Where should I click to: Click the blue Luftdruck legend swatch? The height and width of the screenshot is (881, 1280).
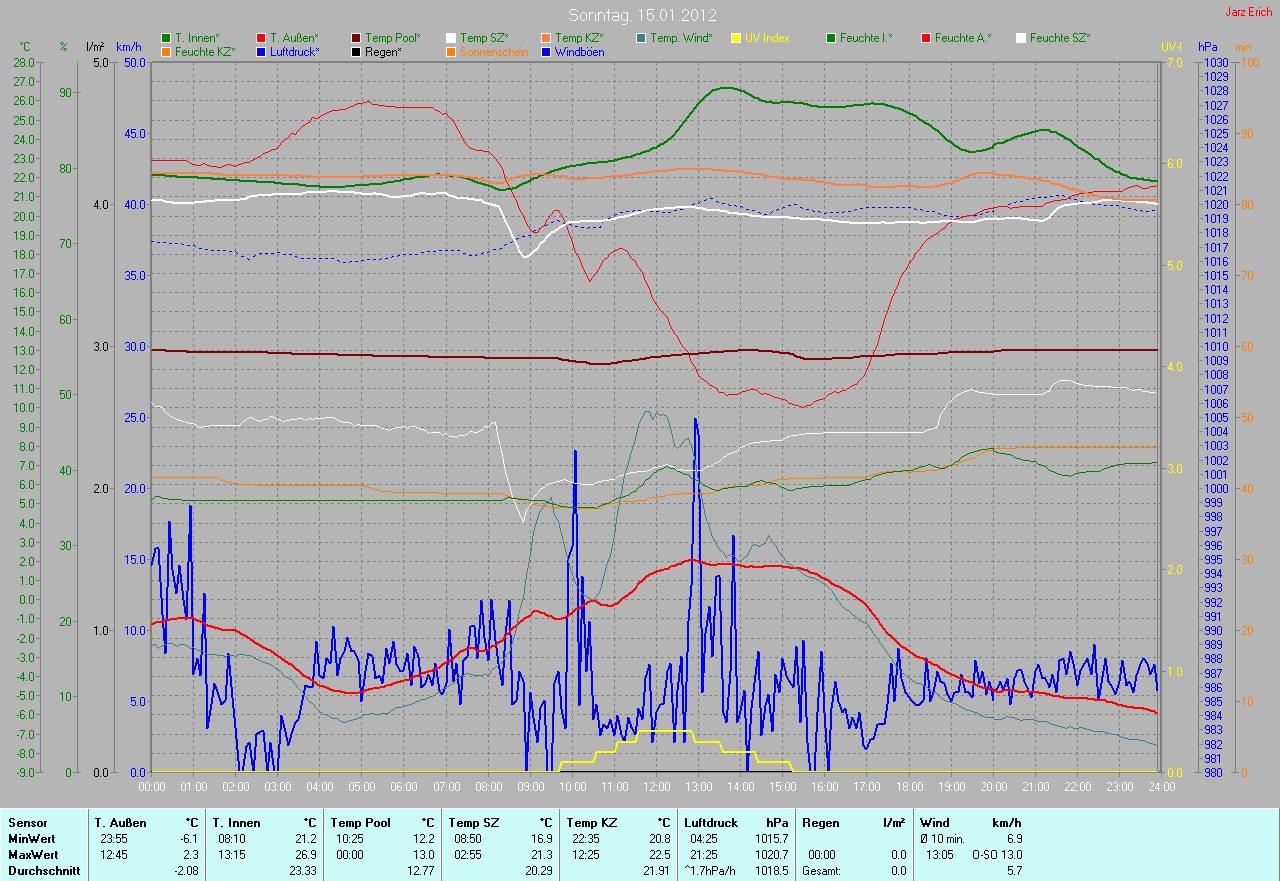click(x=261, y=51)
